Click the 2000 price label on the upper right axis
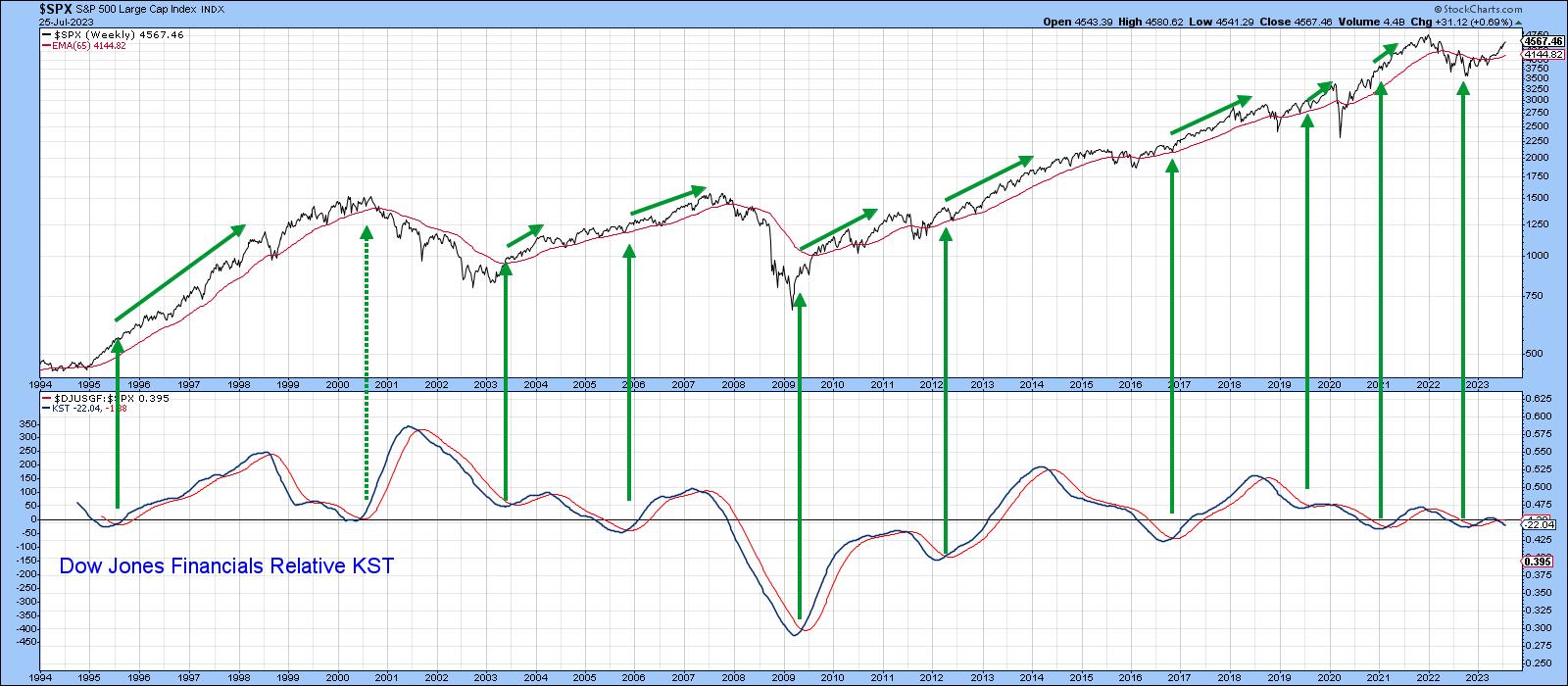This screenshot has height=686, width=1568. click(1538, 157)
